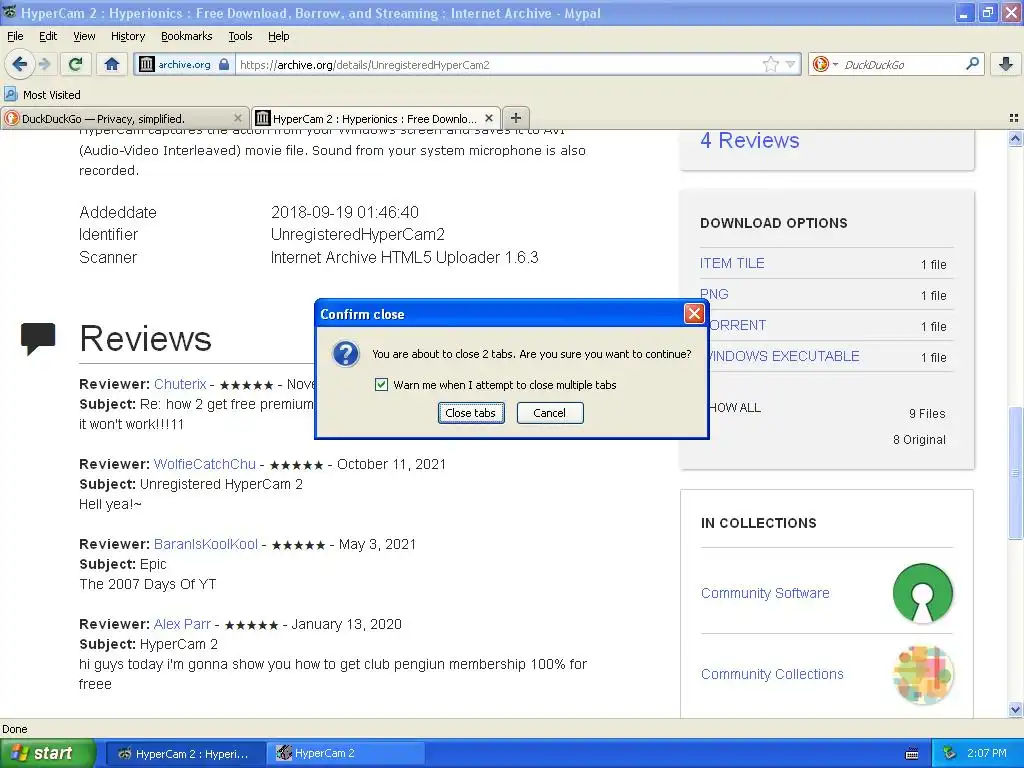
Task: Open the Help menu
Action: point(278,36)
